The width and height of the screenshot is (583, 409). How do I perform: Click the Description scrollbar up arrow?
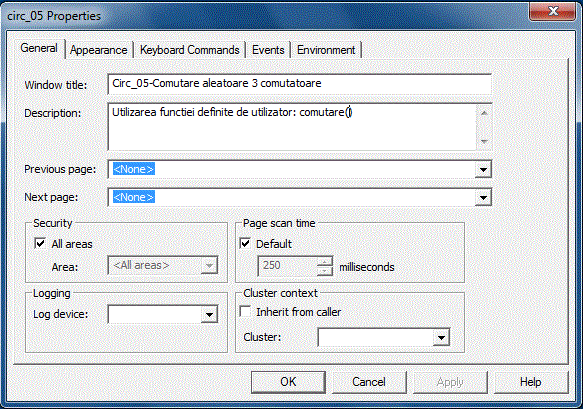[x=484, y=113]
